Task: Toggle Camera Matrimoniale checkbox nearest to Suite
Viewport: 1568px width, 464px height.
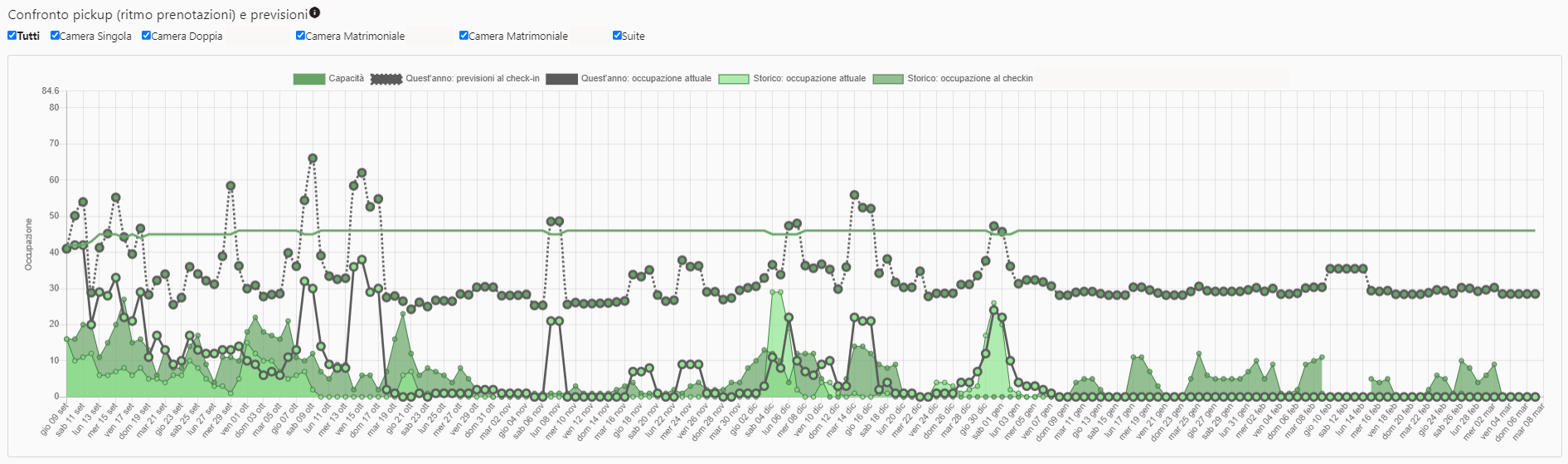Action: point(464,36)
